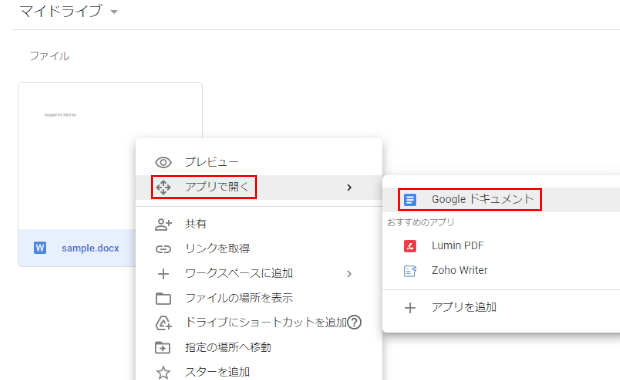The width and height of the screenshot is (620, 380).
Task: Select 共有 menu entry
Action: tap(259, 224)
